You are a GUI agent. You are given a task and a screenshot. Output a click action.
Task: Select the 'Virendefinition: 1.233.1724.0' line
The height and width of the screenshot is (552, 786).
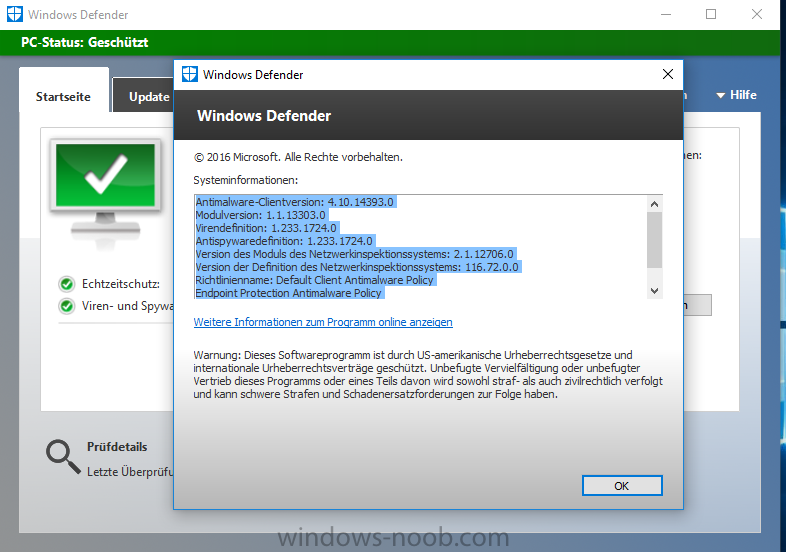click(266, 228)
